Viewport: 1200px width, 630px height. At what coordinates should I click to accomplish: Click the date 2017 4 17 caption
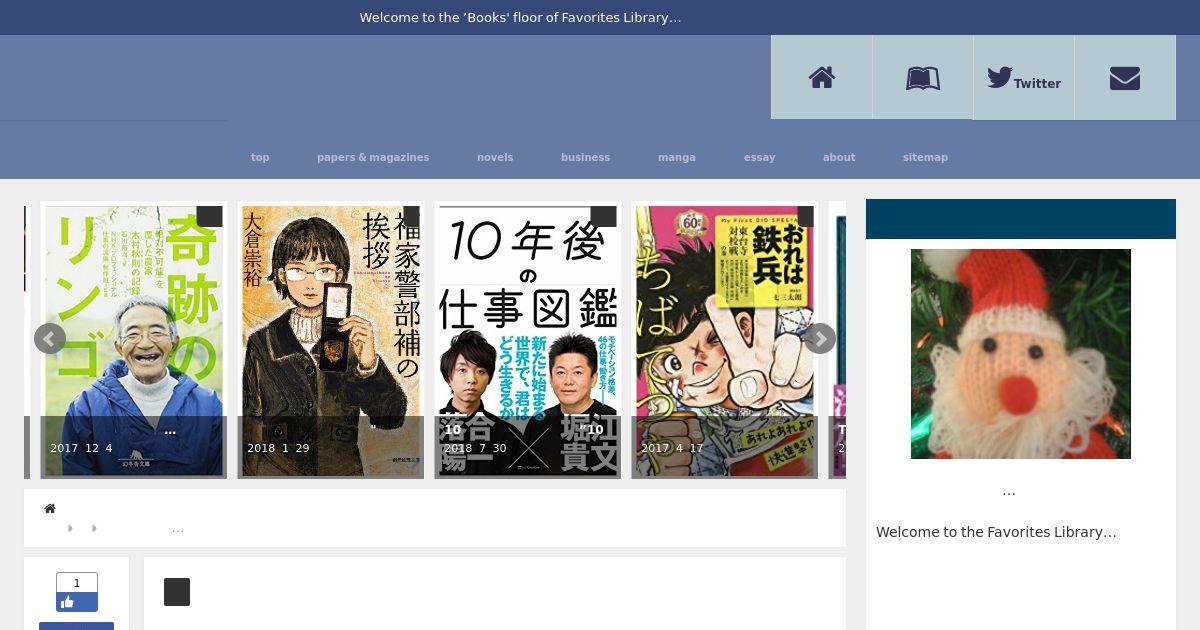[672, 448]
